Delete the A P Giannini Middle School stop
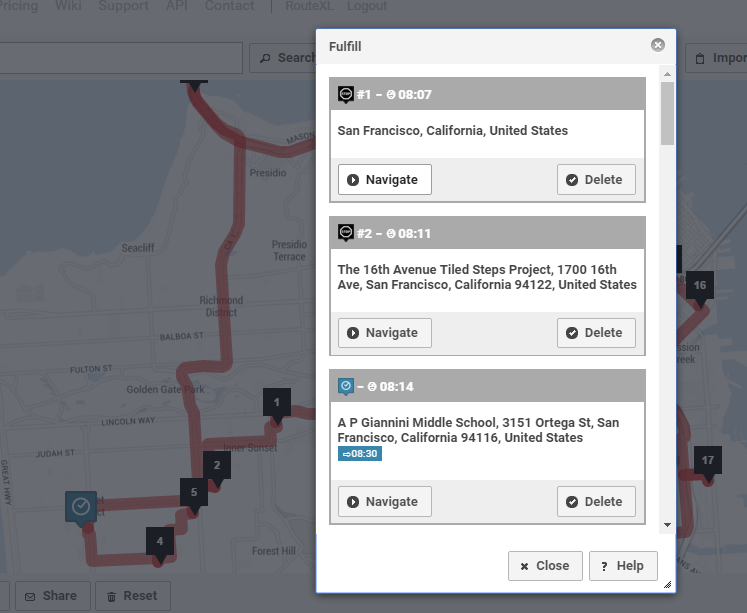The height and width of the screenshot is (613, 747). pyautogui.click(x=596, y=502)
